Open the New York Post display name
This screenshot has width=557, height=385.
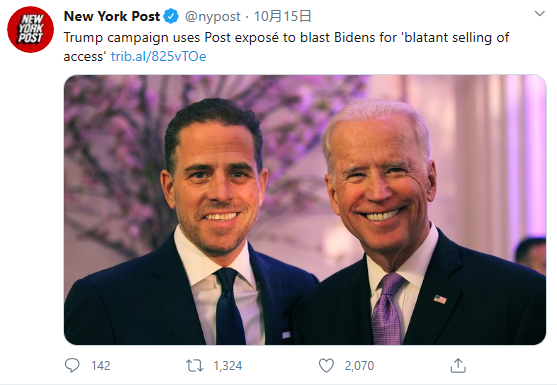pos(112,16)
